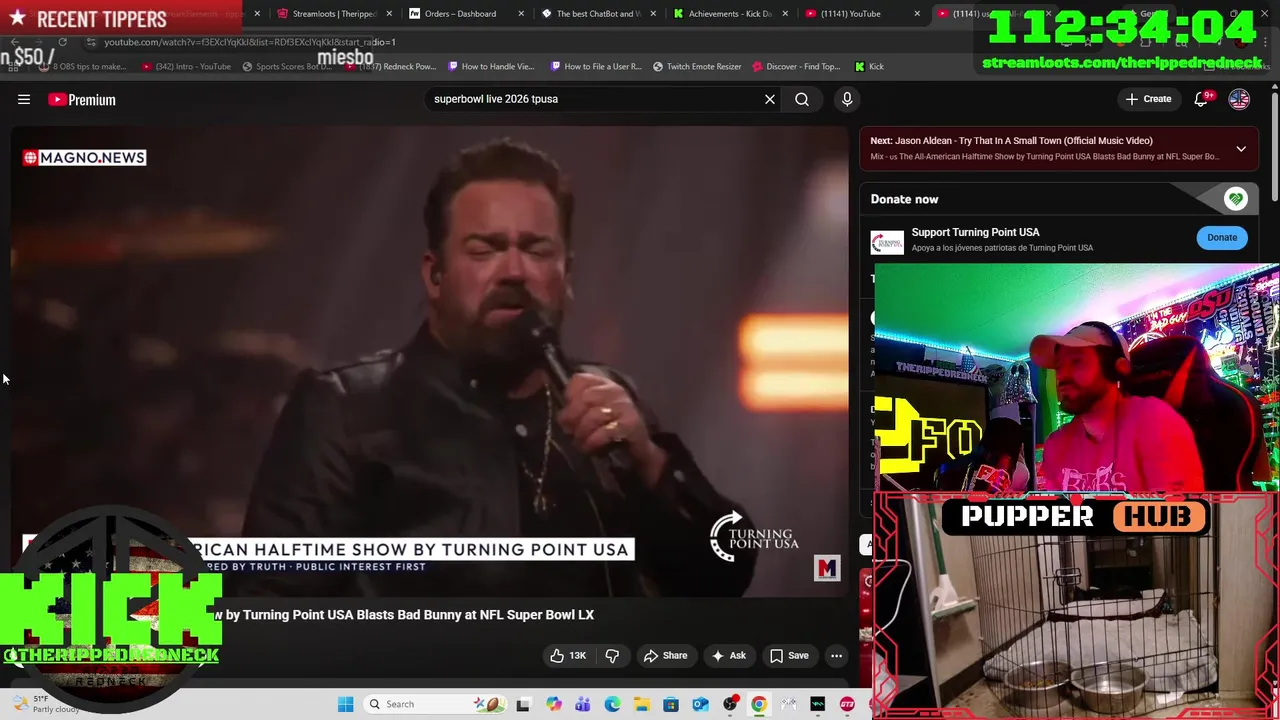Open the Turning Point USA fundraiser logo

tap(887, 242)
